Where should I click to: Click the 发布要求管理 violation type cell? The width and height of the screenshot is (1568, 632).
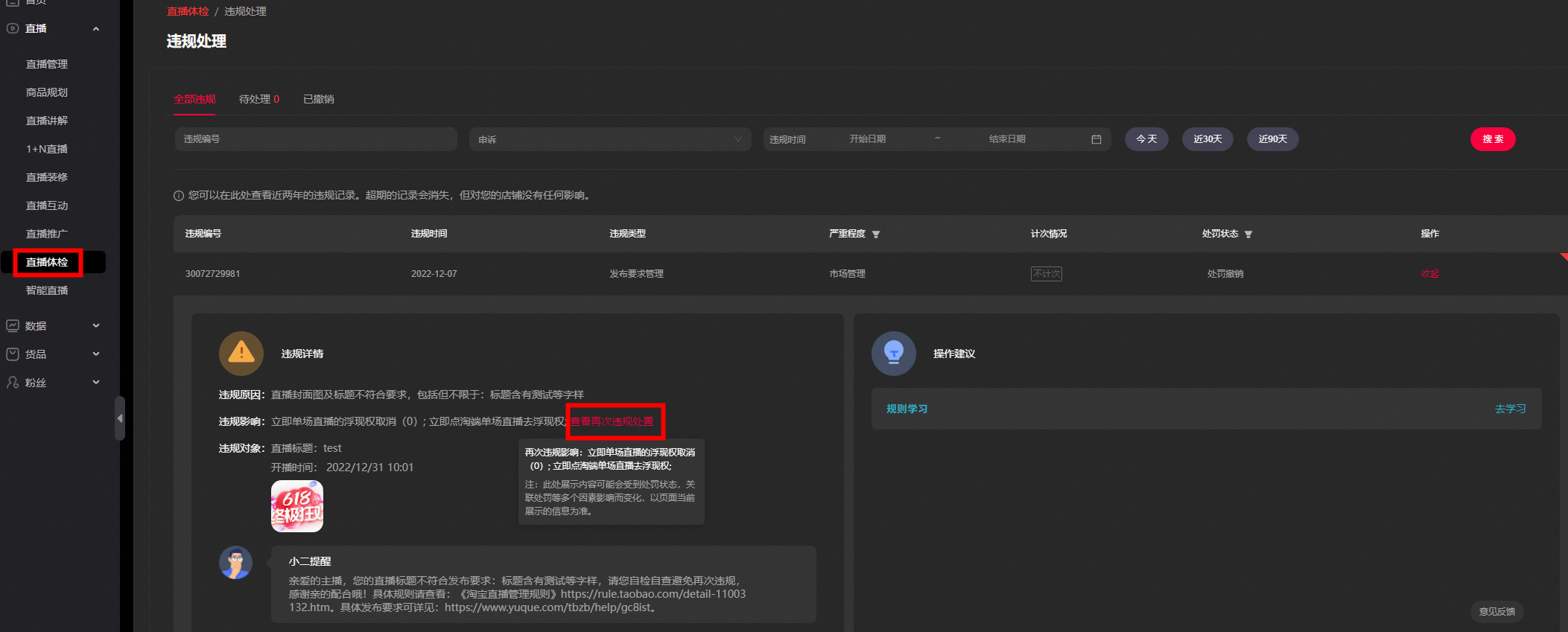click(637, 274)
